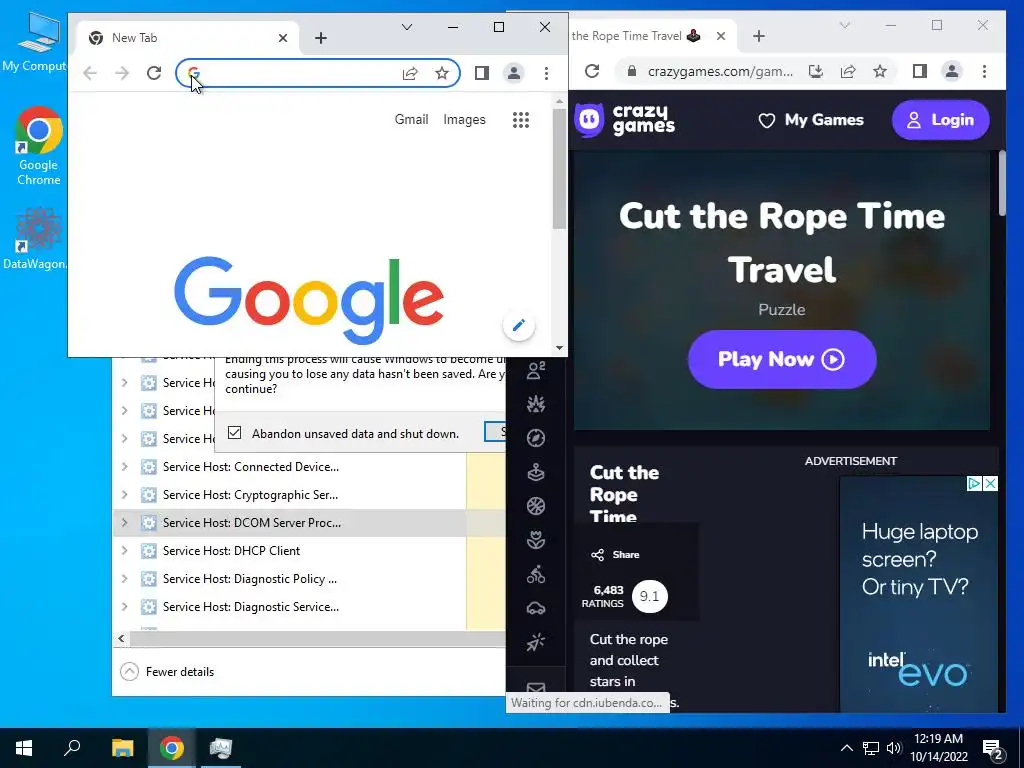This screenshot has height=768, width=1024.
Task: Open the profile icon in the New Tab window
Action: click(x=514, y=73)
